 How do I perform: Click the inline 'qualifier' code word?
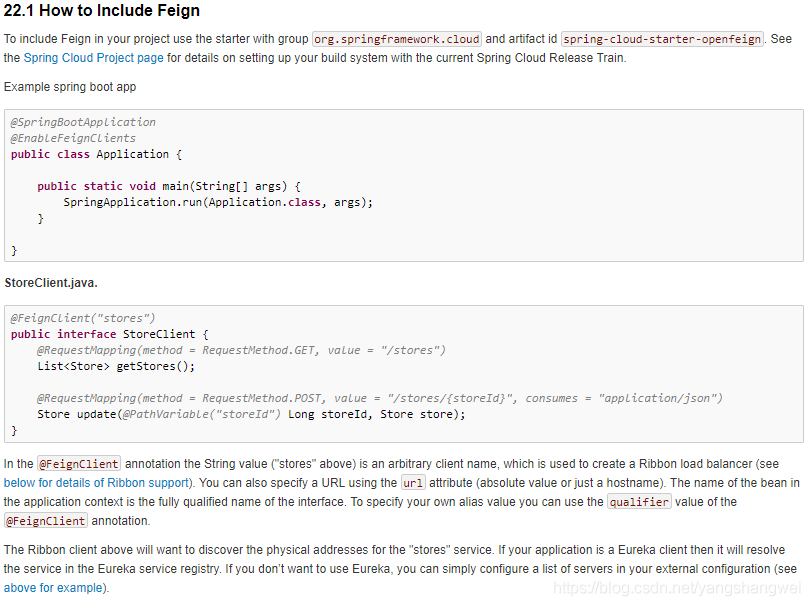click(639, 502)
